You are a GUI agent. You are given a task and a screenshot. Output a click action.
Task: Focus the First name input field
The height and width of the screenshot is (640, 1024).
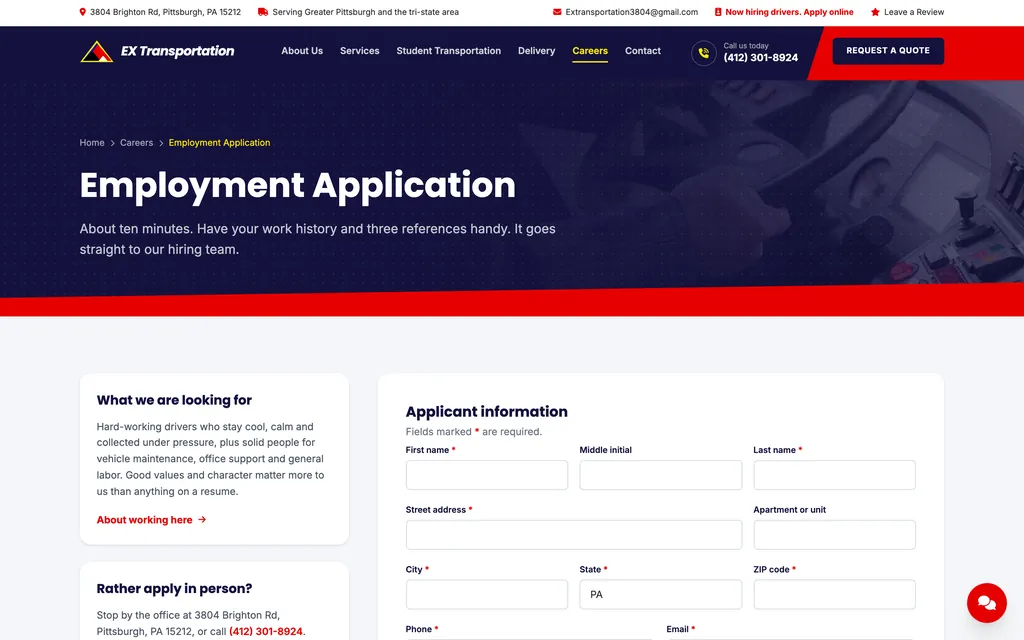[487, 475]
